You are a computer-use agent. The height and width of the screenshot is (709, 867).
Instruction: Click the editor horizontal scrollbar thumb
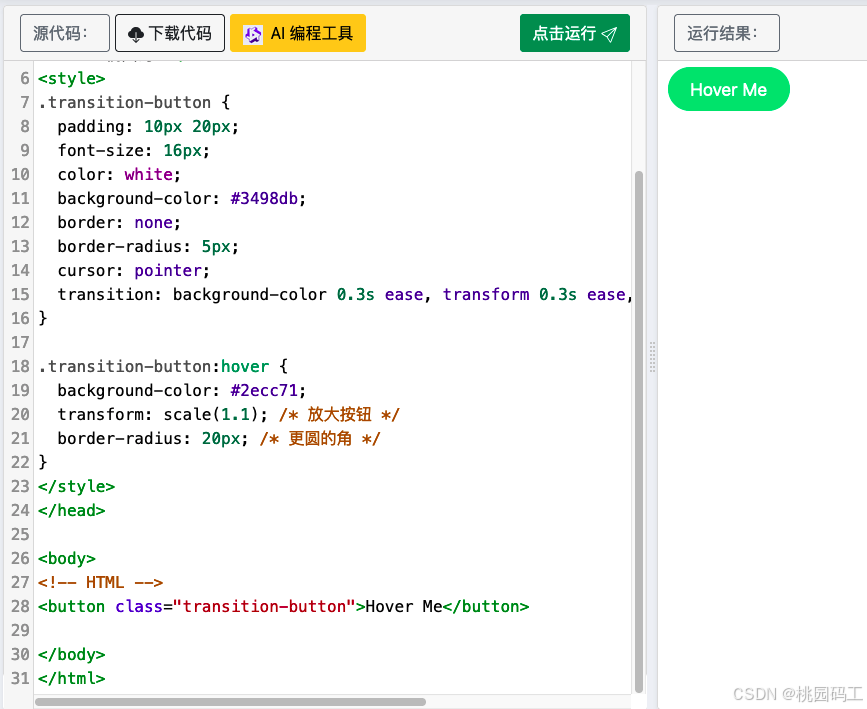tap(230, 702)
